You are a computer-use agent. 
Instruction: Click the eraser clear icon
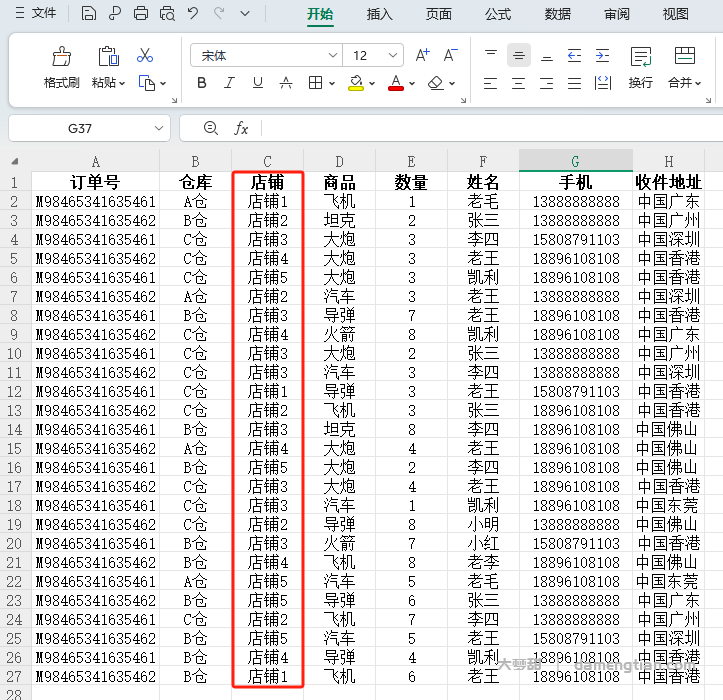(x=436, y=83)
